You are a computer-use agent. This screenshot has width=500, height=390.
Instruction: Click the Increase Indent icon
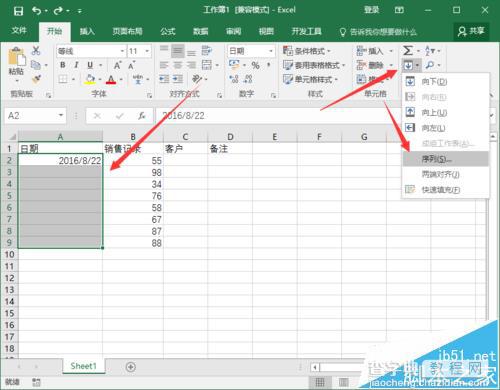tap(178, 79)
